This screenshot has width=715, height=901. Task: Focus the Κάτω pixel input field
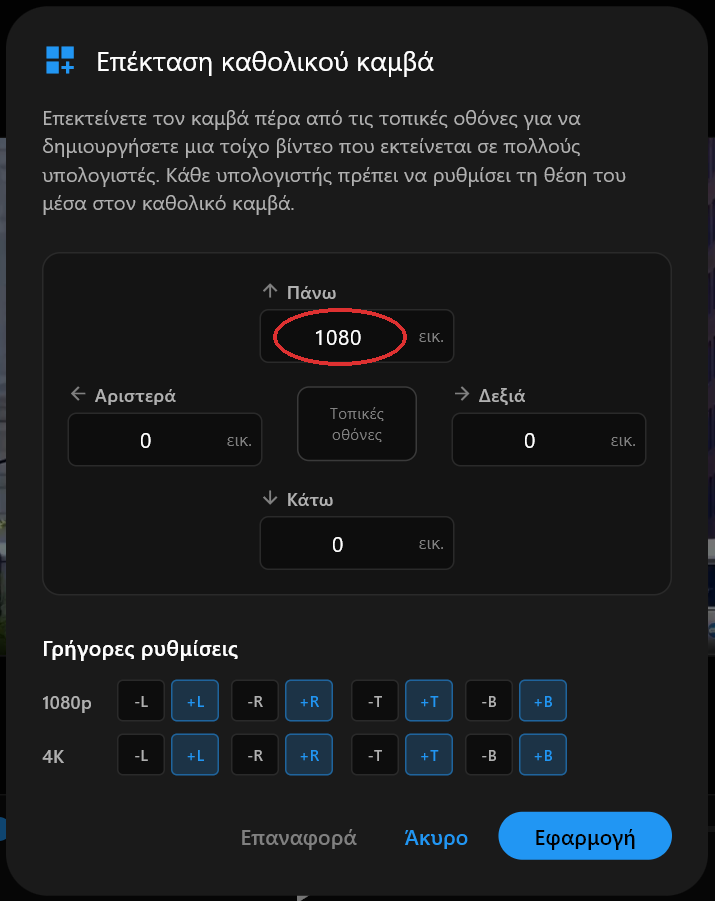tap(357, 544)
